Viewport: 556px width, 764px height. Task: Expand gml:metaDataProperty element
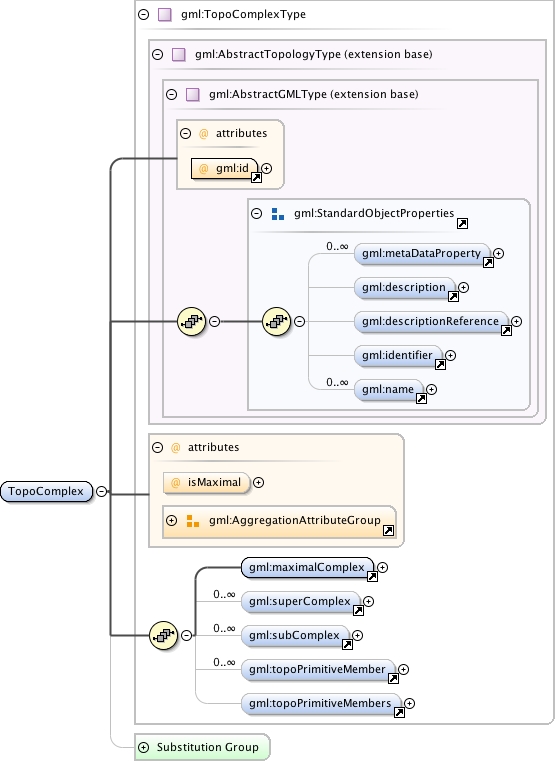498,253
